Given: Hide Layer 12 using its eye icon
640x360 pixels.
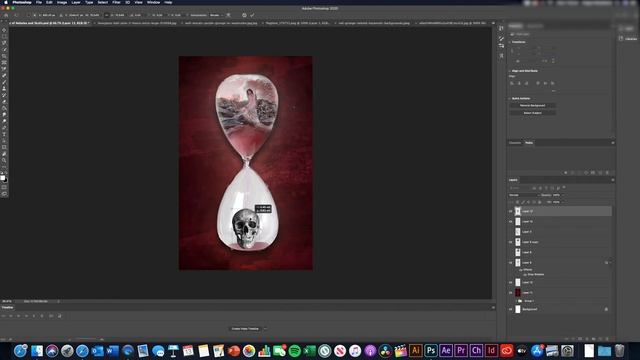Looking at the screenshot, I should click(511, 282).
